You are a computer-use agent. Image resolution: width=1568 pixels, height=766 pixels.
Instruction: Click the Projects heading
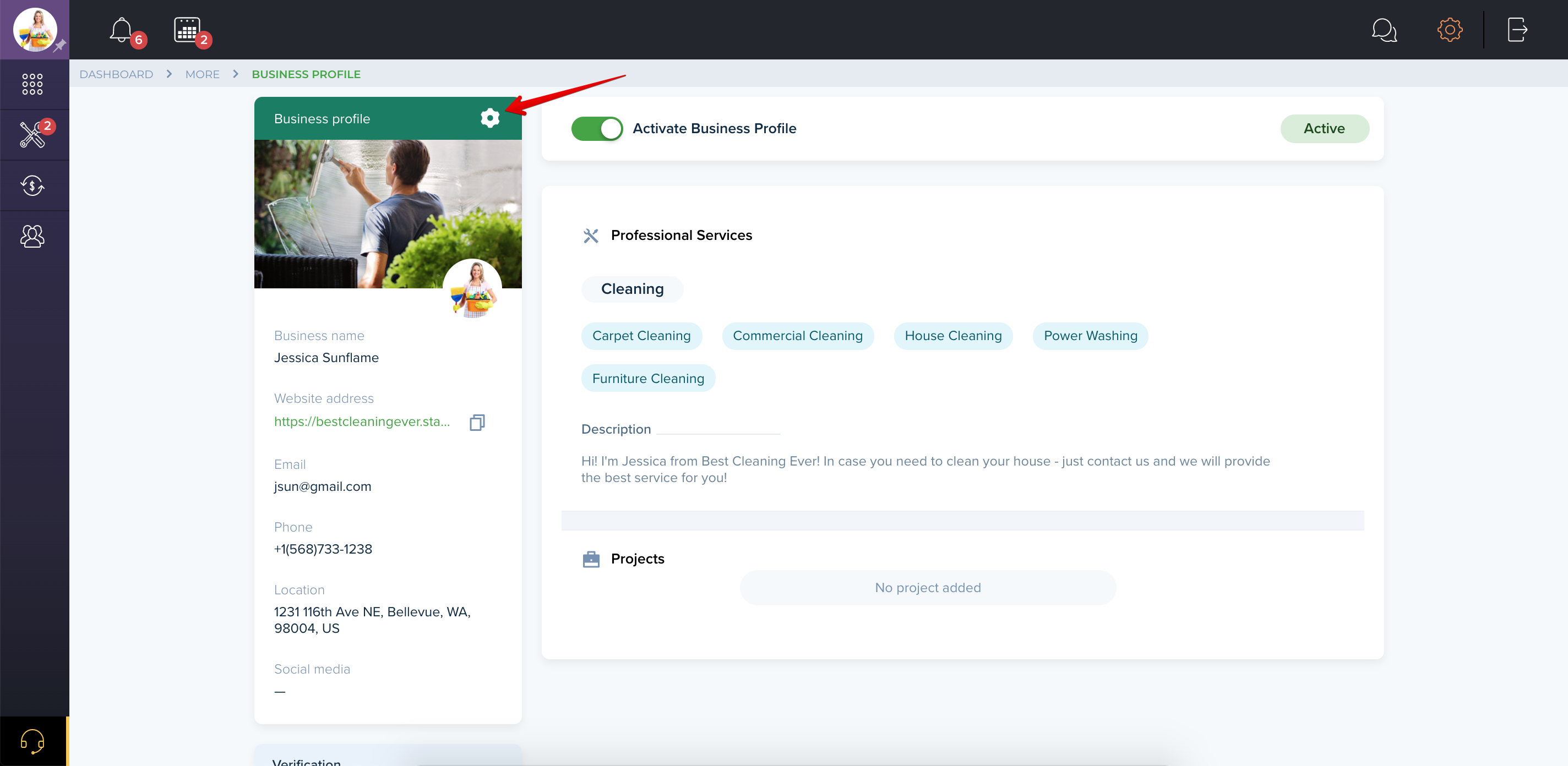tap(638, 559)
